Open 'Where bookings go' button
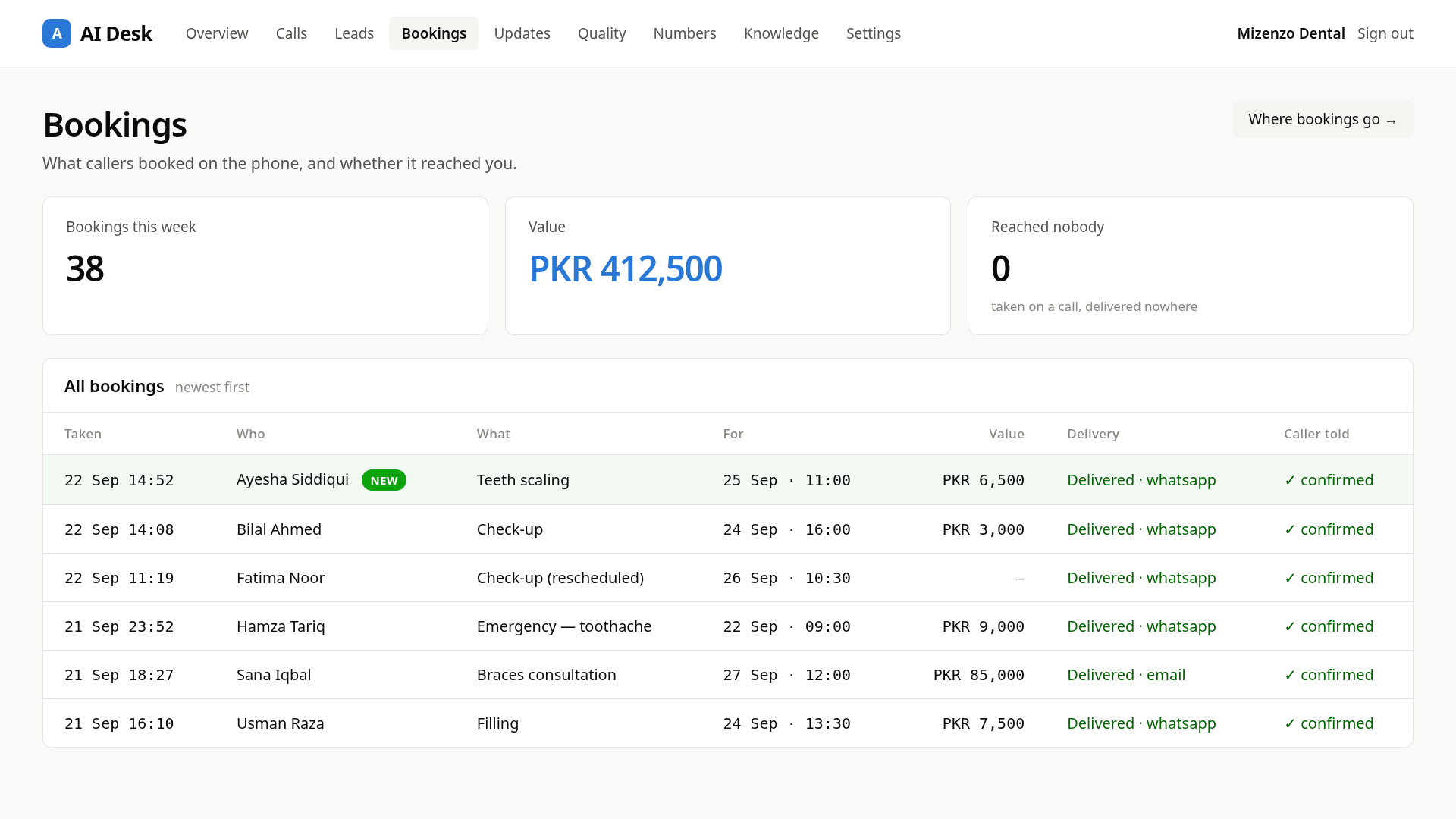Screen dimensions: 1456x819 1323,119
